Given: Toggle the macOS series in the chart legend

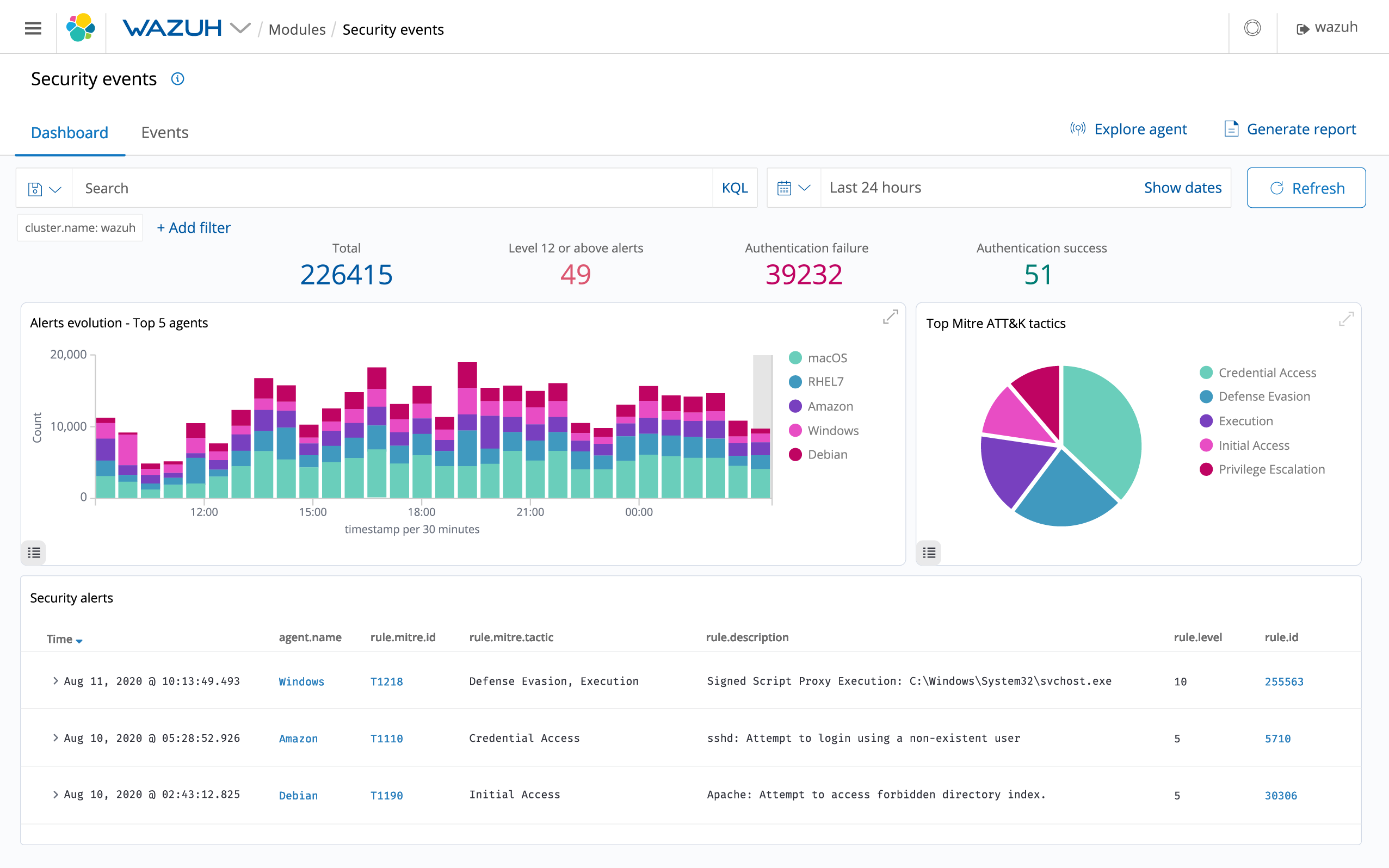Looking at the screenshot, I should [x=826, y=357].
